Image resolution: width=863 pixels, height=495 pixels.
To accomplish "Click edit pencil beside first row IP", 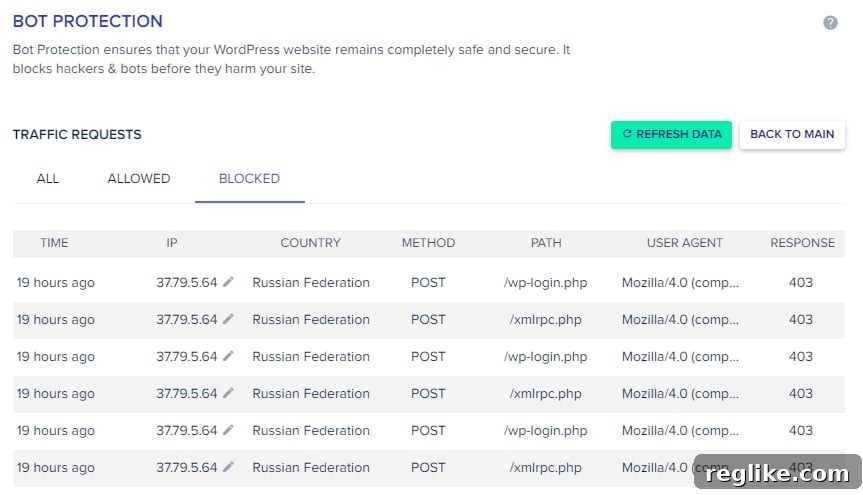I will 228,282.
